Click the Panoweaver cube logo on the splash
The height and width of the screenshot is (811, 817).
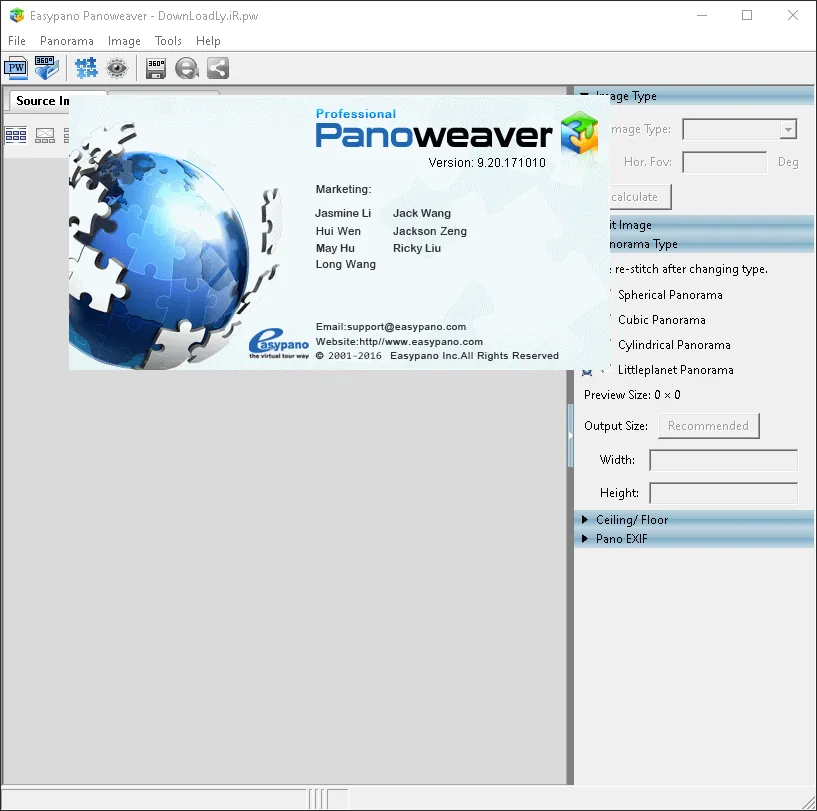pyautogui.click(x=579, y=132)
